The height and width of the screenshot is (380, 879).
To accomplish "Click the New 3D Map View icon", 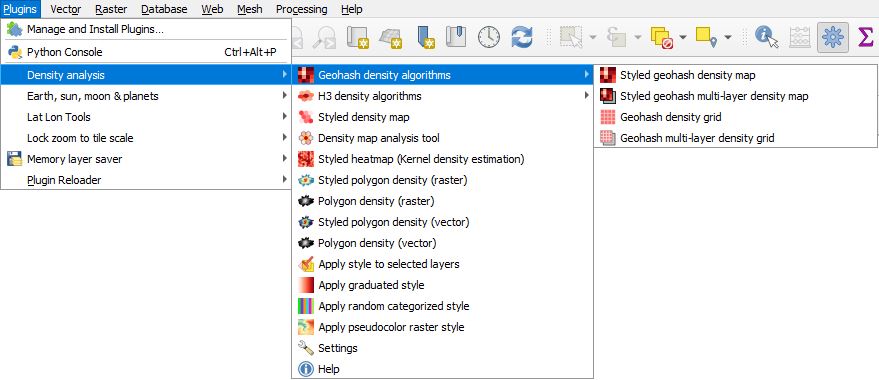I will coord(391,38).
